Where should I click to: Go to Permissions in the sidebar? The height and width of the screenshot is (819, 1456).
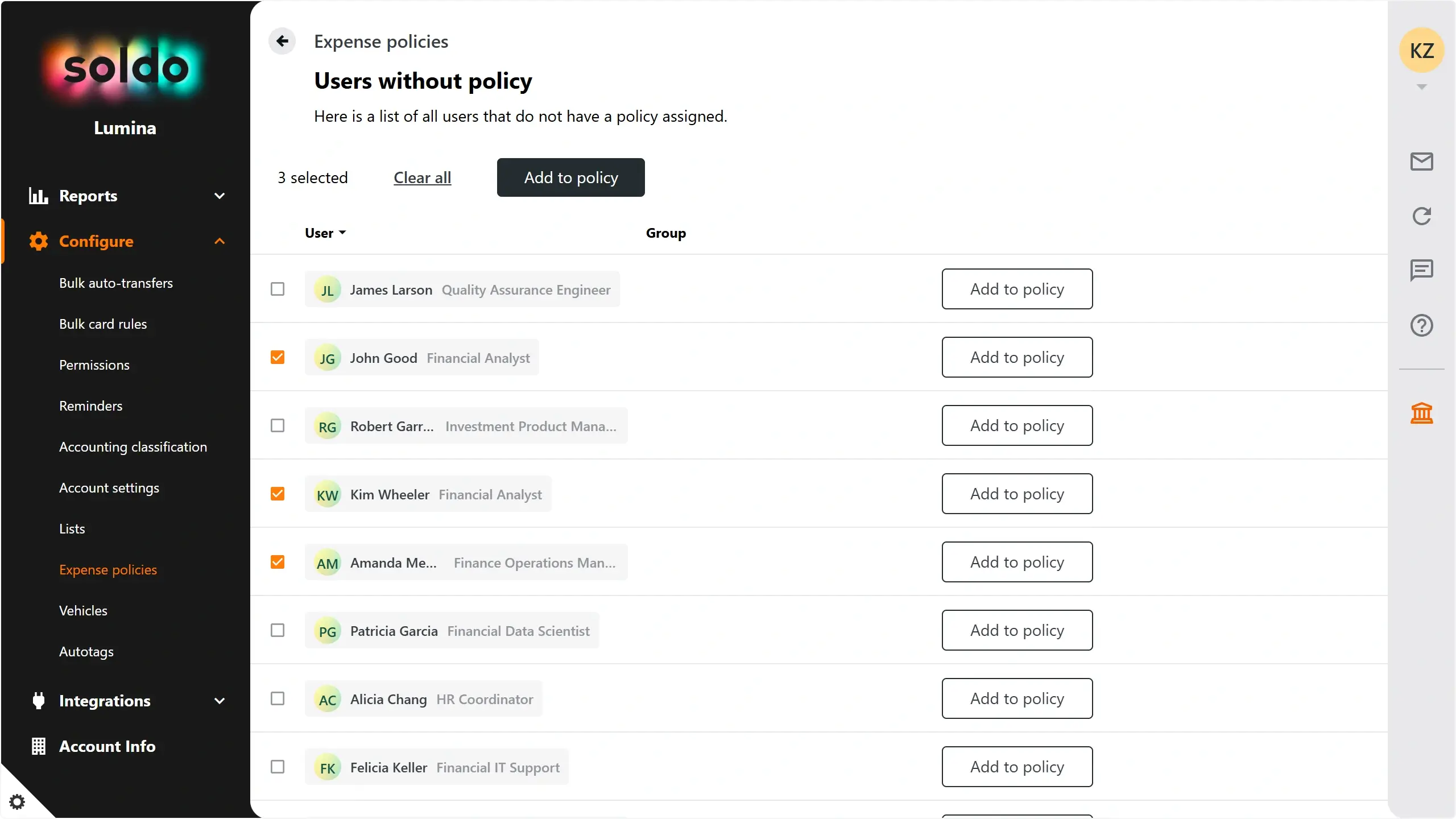(x=94, y=365)
